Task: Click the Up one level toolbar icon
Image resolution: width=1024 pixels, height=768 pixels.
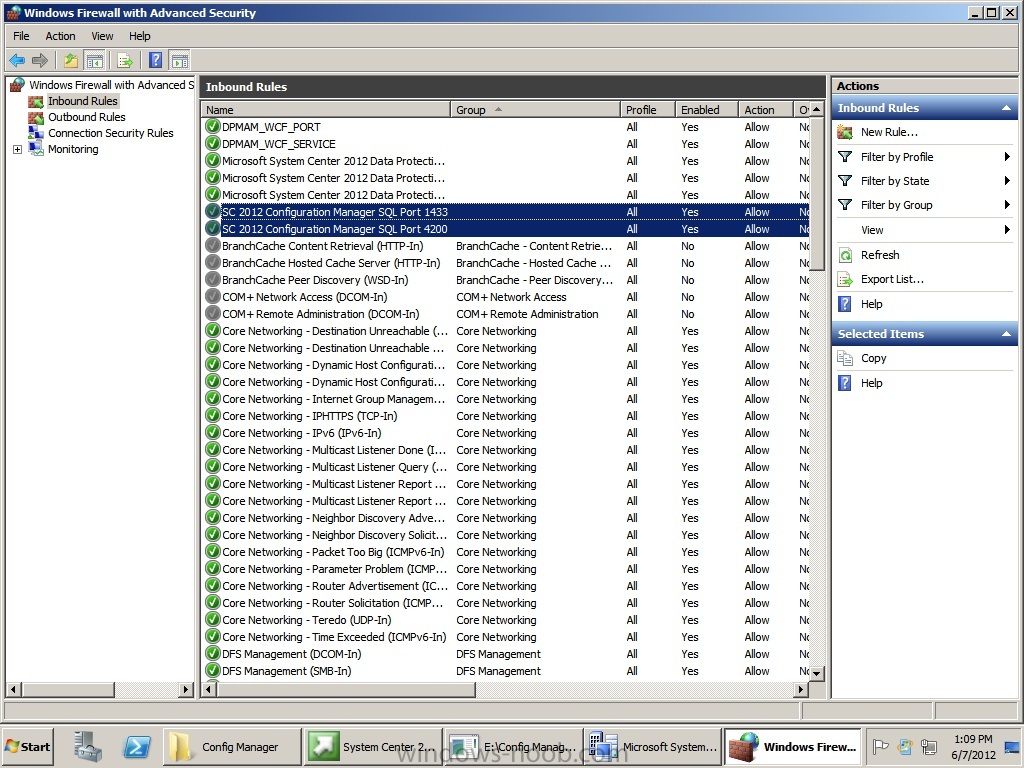Action: point(71,61)
